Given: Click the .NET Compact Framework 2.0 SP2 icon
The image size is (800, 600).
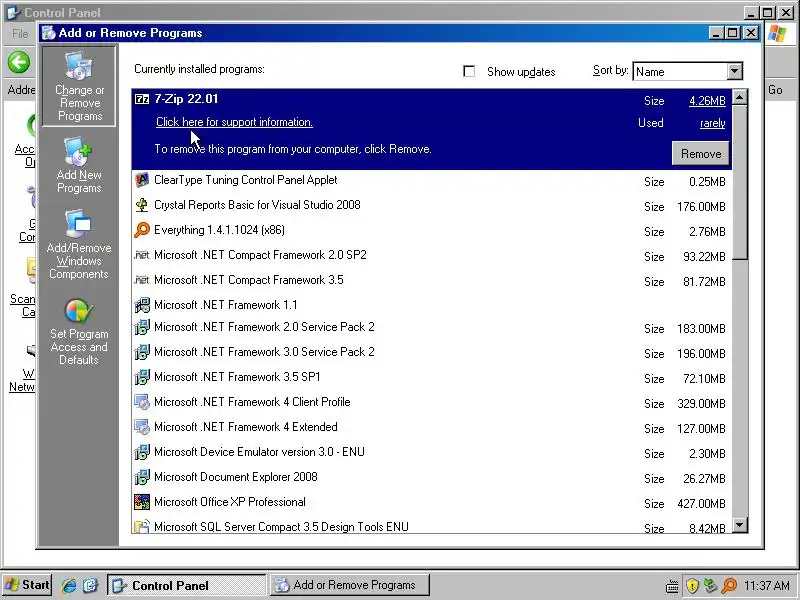Looking at the screenshot, I should tap(142, 255).
